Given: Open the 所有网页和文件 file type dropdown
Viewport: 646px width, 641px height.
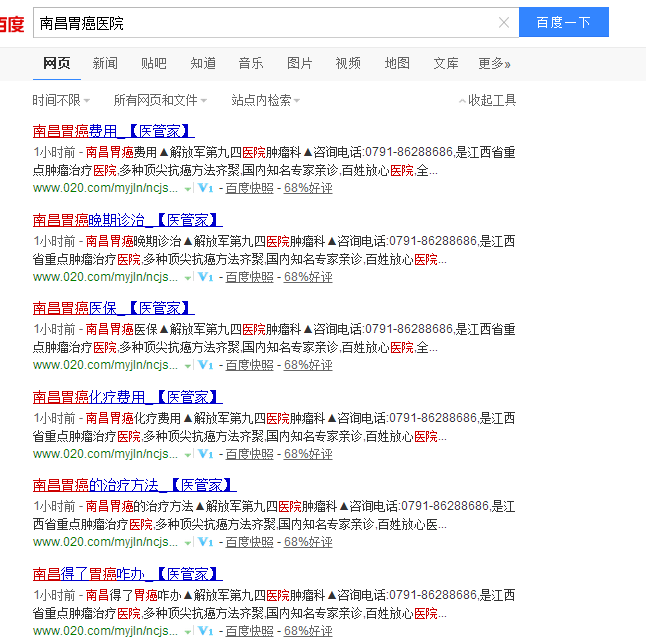Looking at the screenshot, I should point(160,100).
